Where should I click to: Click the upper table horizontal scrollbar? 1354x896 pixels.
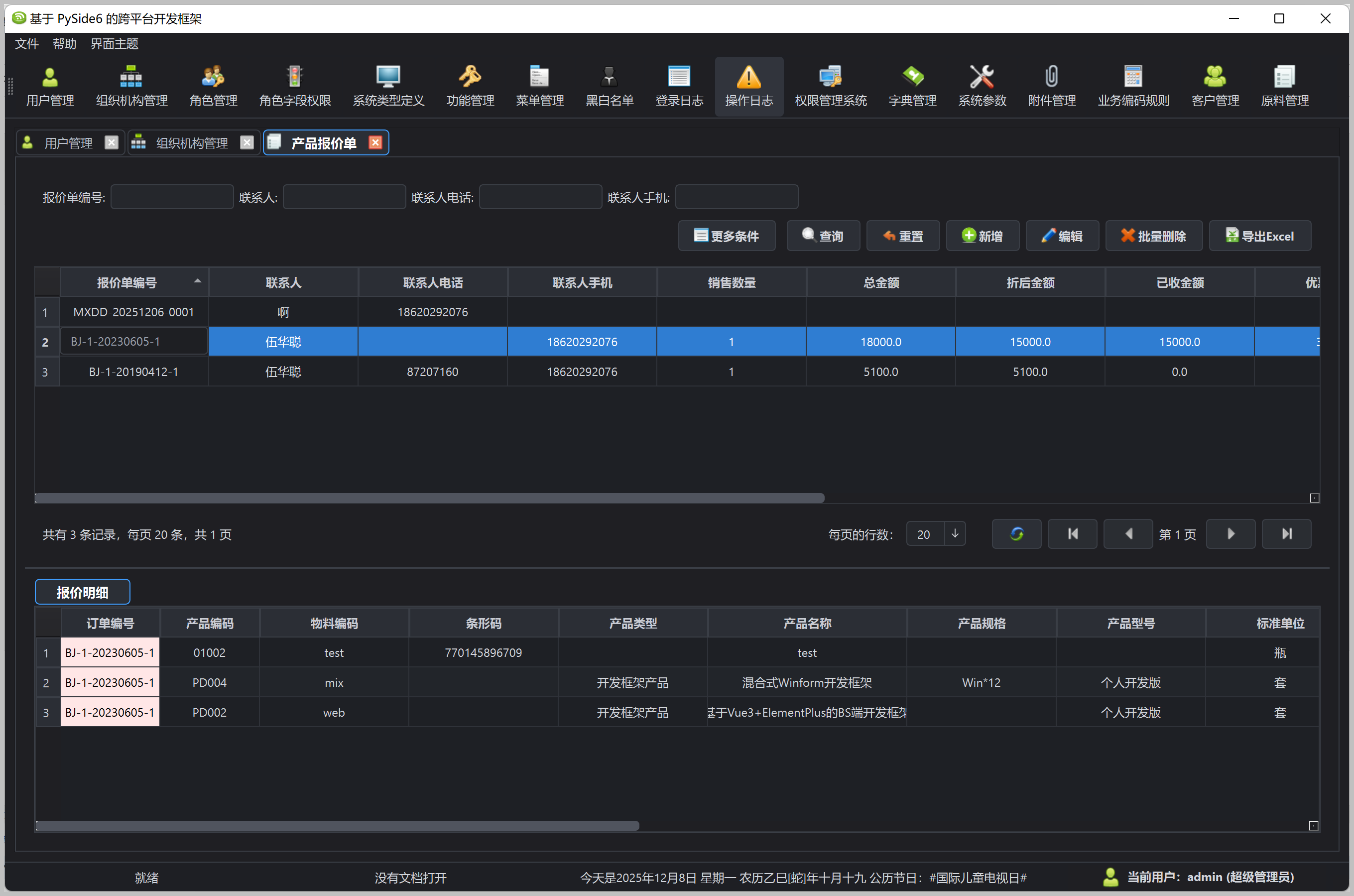coord(428,498)
